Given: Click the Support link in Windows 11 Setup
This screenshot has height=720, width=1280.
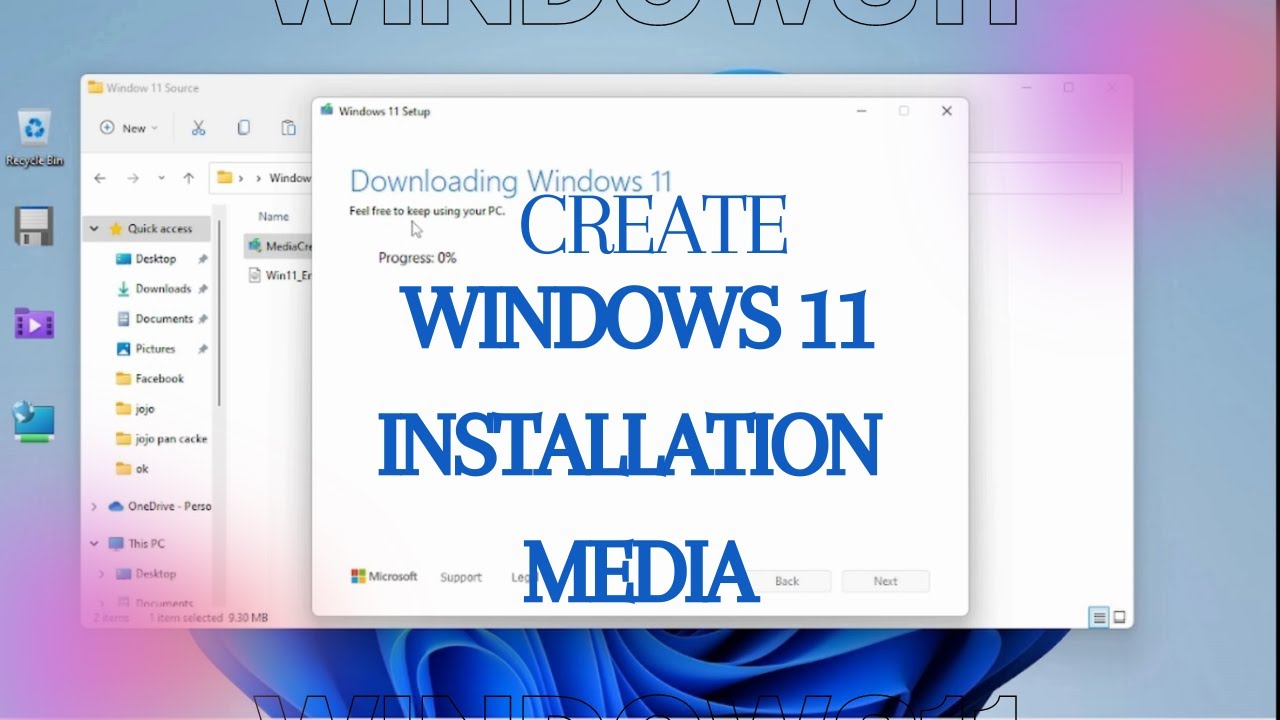Looking at the screenshot, I should point(461,577).
